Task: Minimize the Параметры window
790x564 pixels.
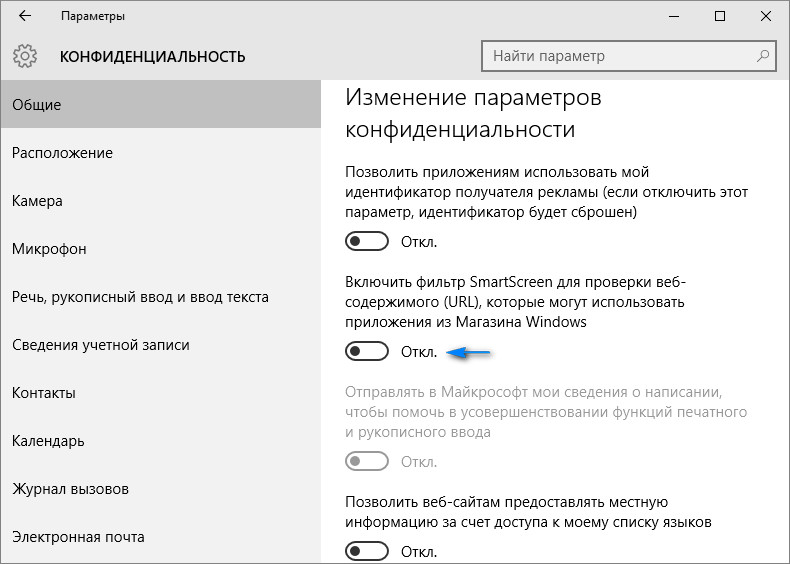Action: point(674,16)
